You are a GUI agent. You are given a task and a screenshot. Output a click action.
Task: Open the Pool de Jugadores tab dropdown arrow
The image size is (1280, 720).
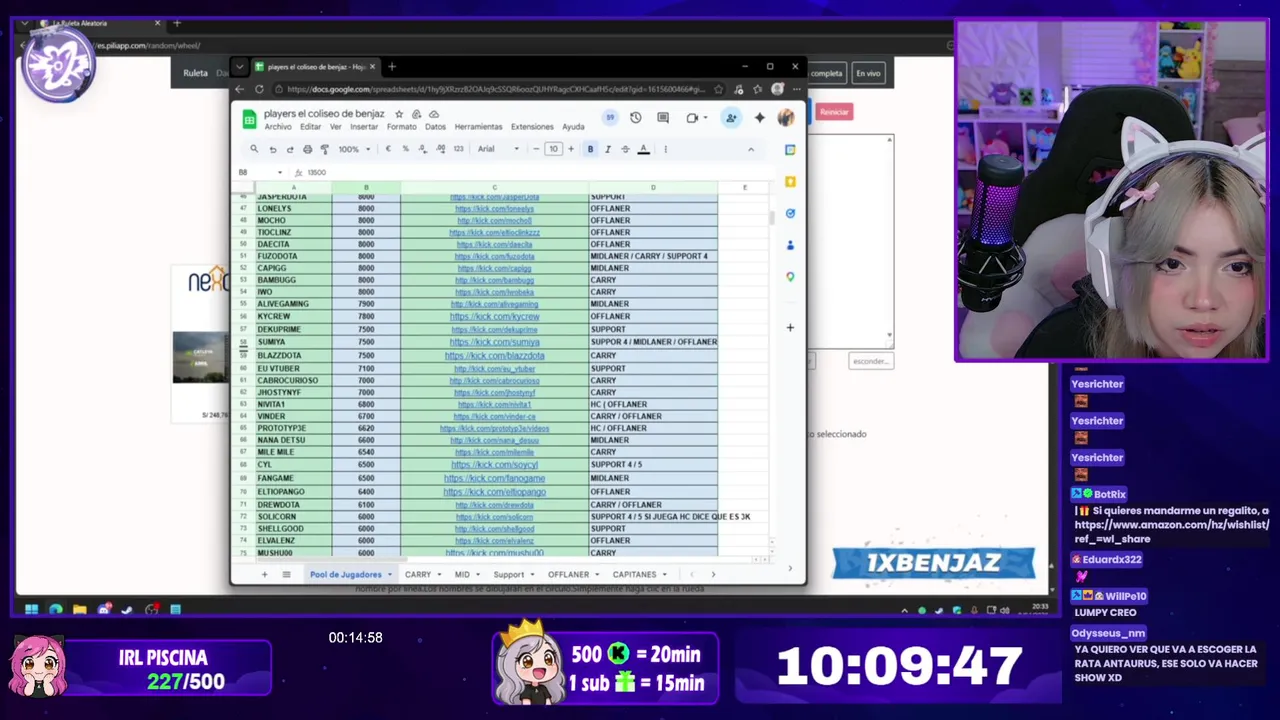click(390, 575)
